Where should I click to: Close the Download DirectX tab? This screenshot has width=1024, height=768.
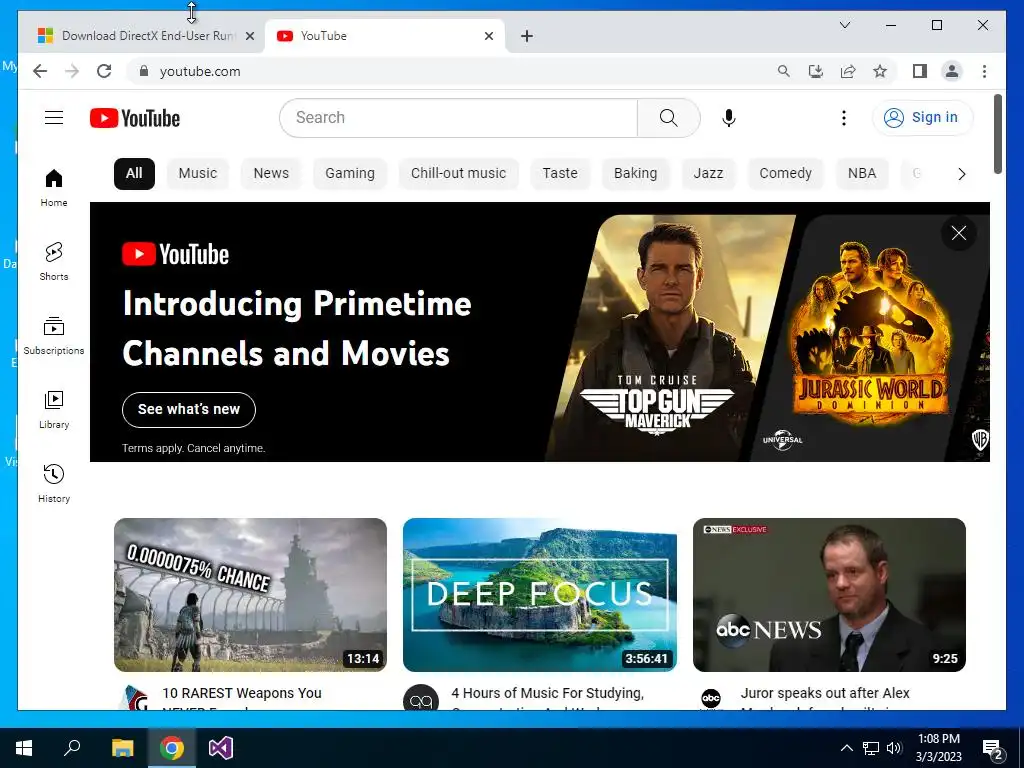click(249, 36)
